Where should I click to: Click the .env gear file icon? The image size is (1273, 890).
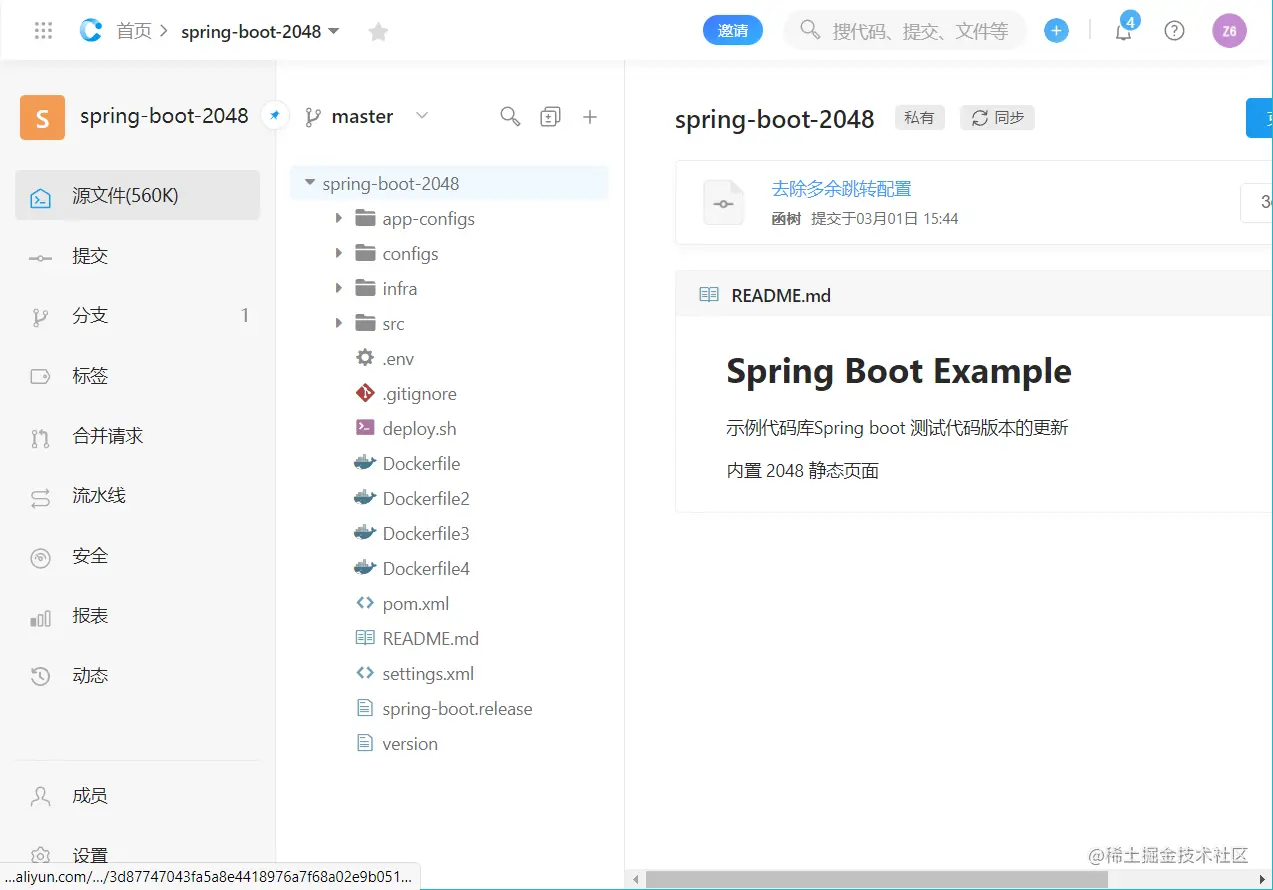[x=365, y=358]
